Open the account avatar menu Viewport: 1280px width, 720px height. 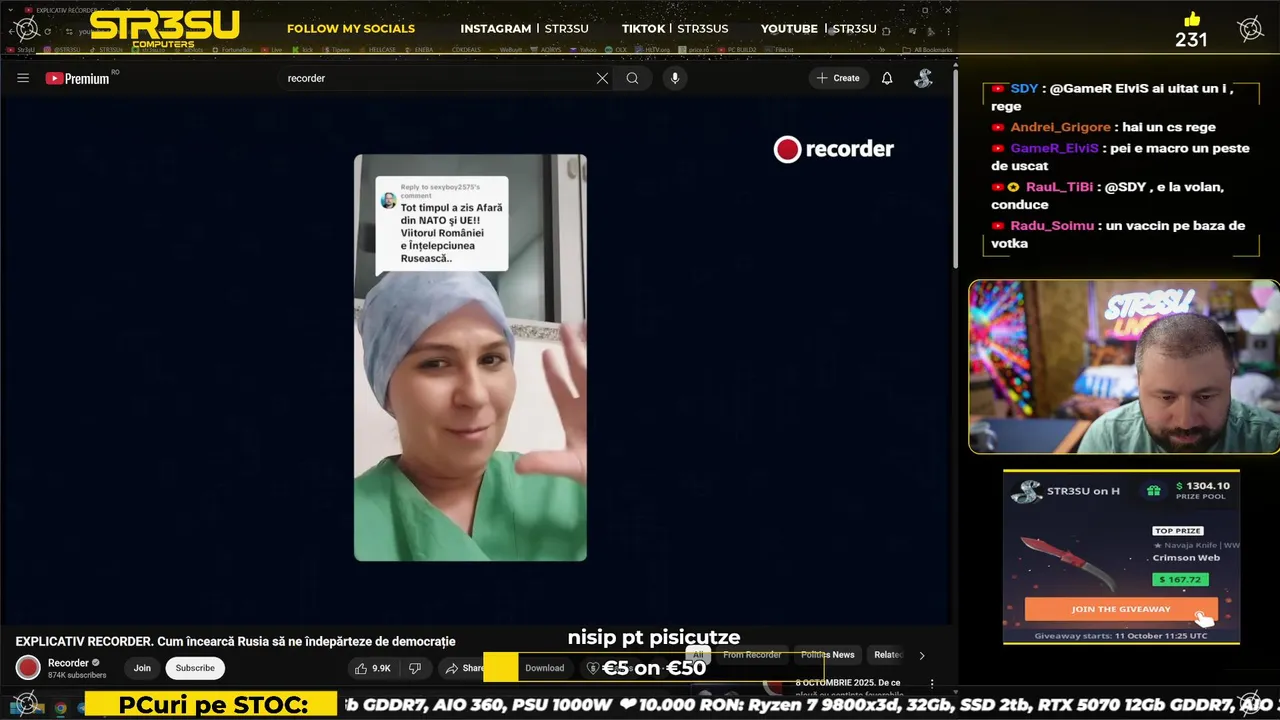coord(923,78)
